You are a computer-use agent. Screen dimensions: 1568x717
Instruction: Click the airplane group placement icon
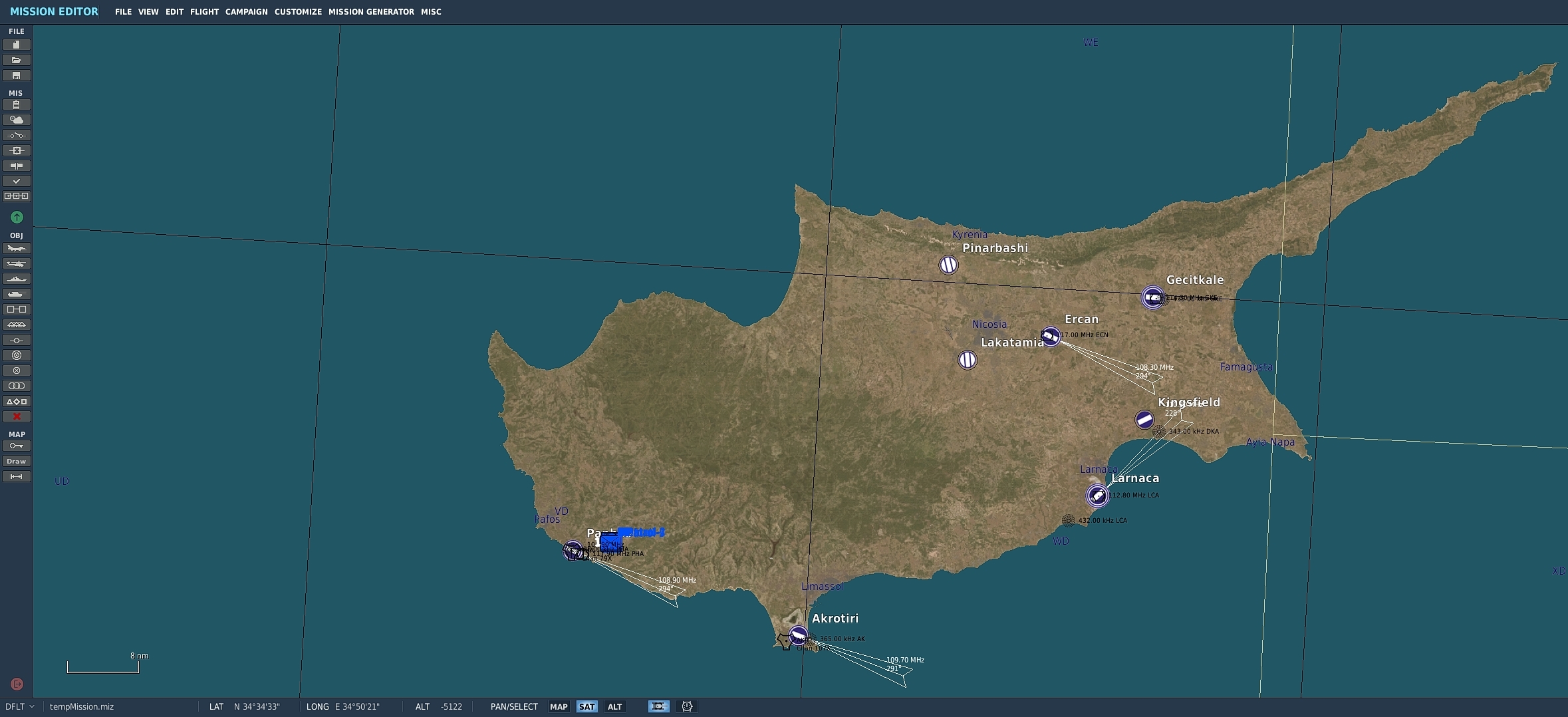[x=16, y=248]
